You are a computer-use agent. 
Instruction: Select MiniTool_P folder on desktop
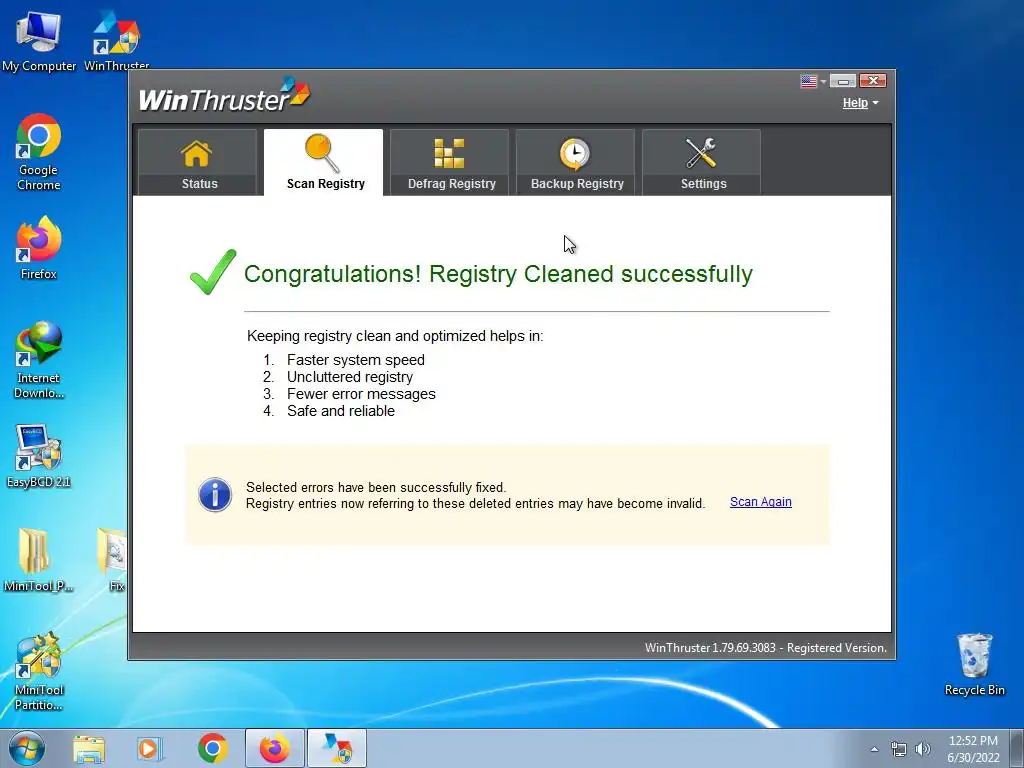39,560
